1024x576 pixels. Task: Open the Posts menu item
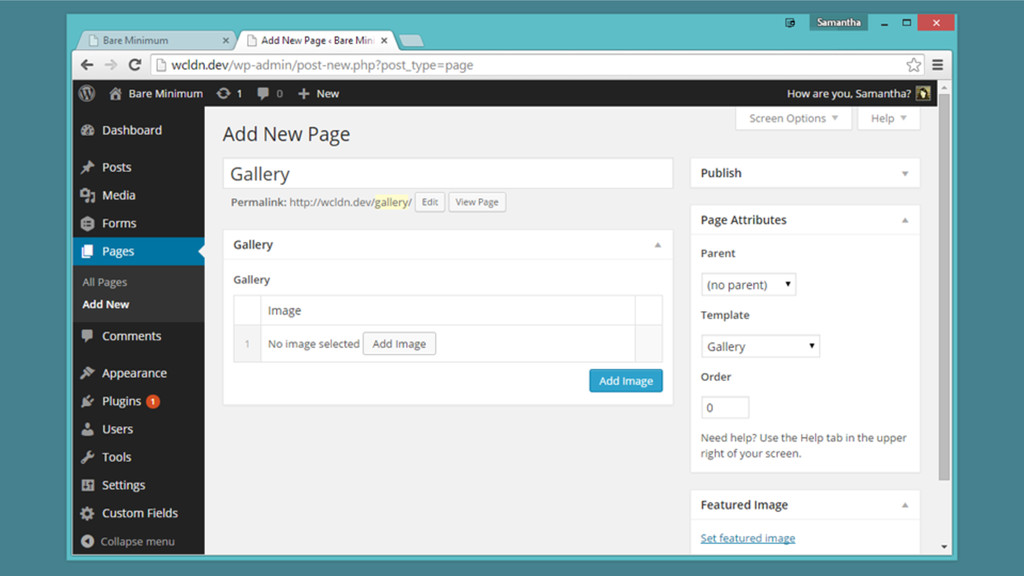click(138, 167)
